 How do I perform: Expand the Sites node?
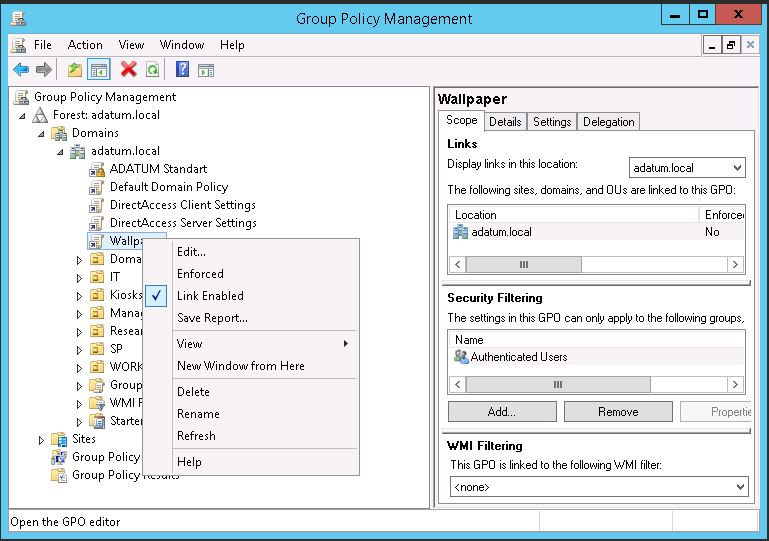[41, 440]
